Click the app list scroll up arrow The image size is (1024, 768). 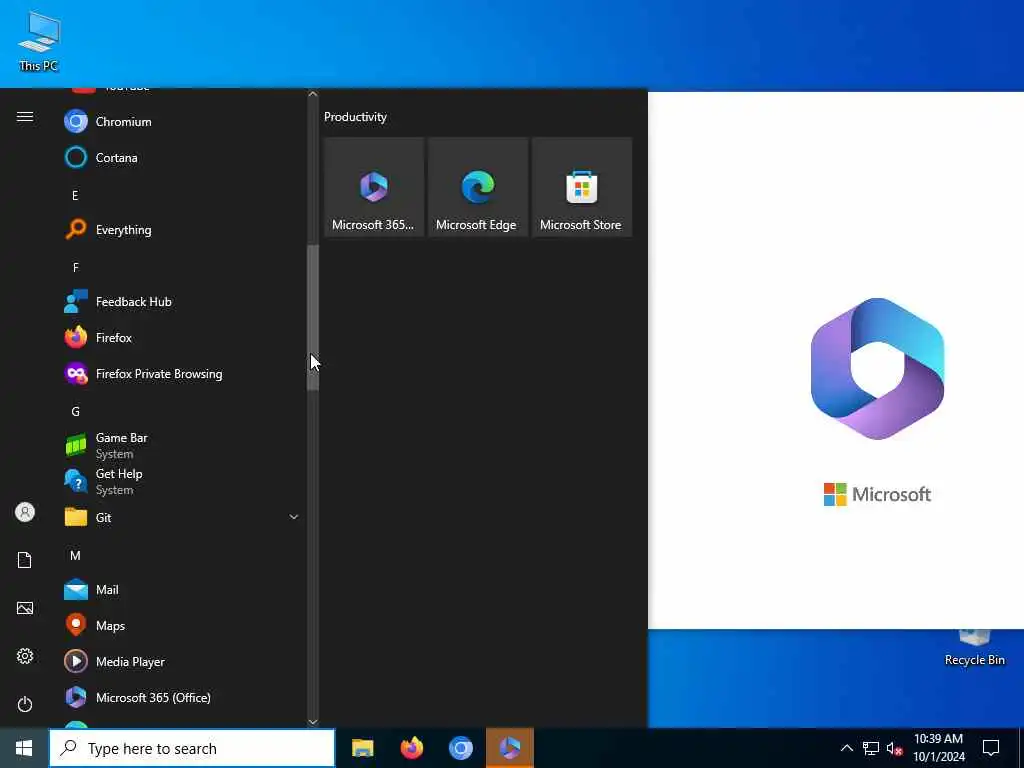[313, 95]
